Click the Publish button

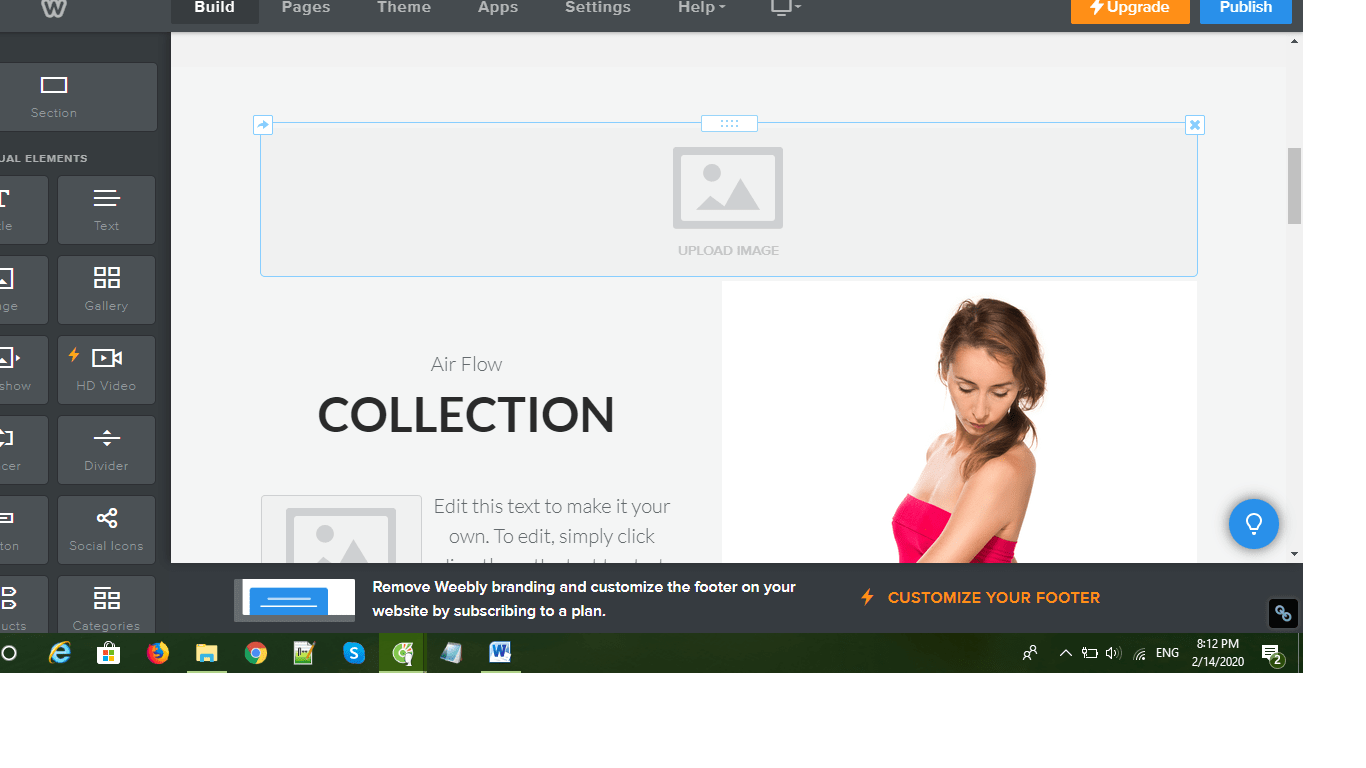(1245, 8)
